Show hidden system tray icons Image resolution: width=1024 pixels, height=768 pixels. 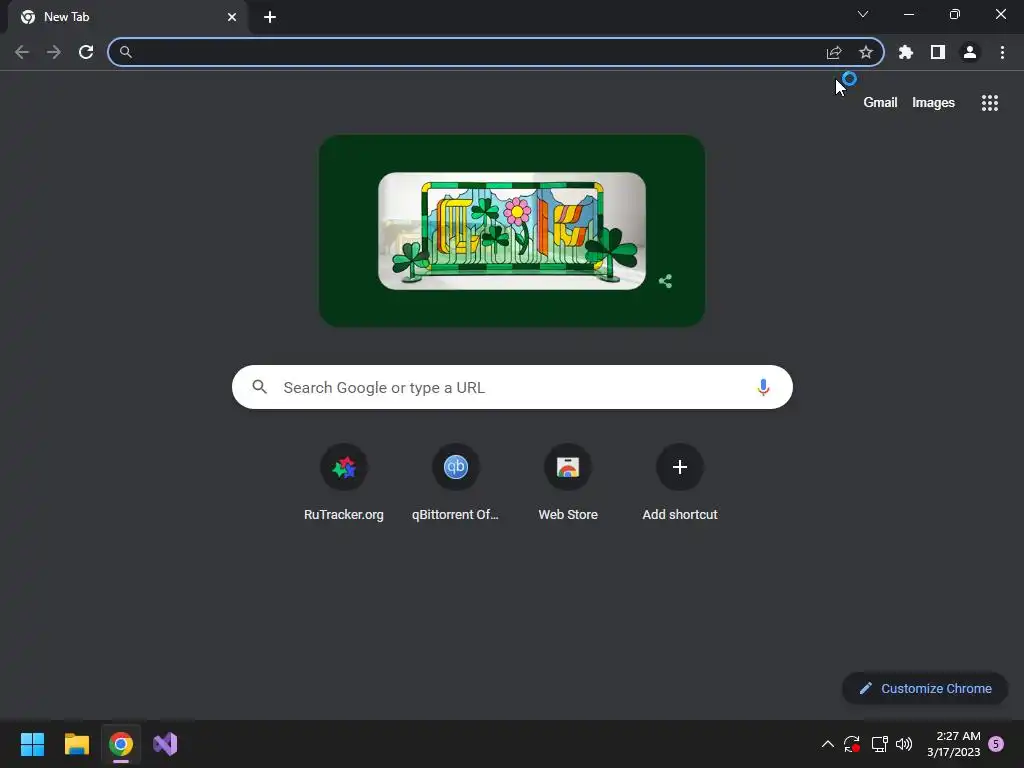tap(827, 744)
